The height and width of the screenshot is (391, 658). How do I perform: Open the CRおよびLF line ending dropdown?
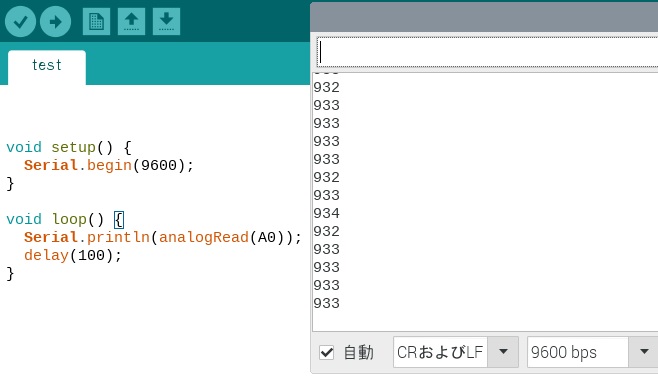(456, 352)
